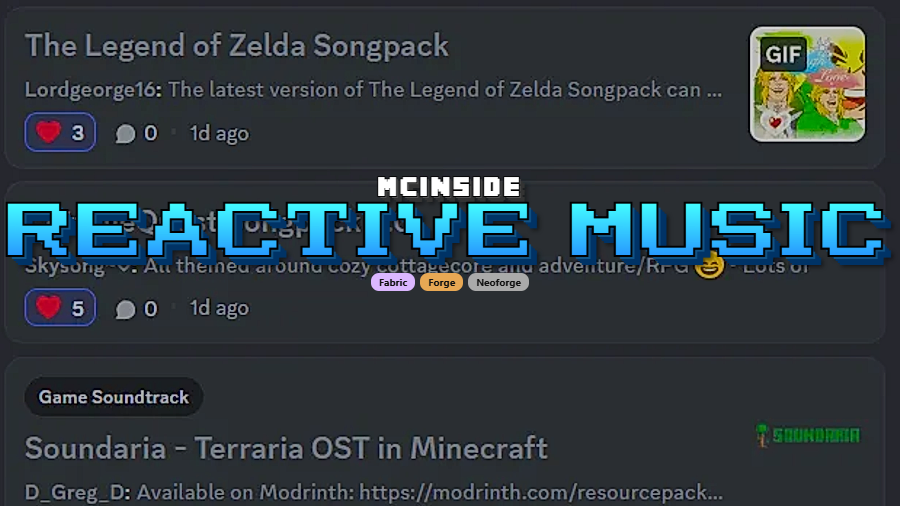Click the grinning emoji in Skysong post
This screenshot has width=900, height=506.
(709, 265)
